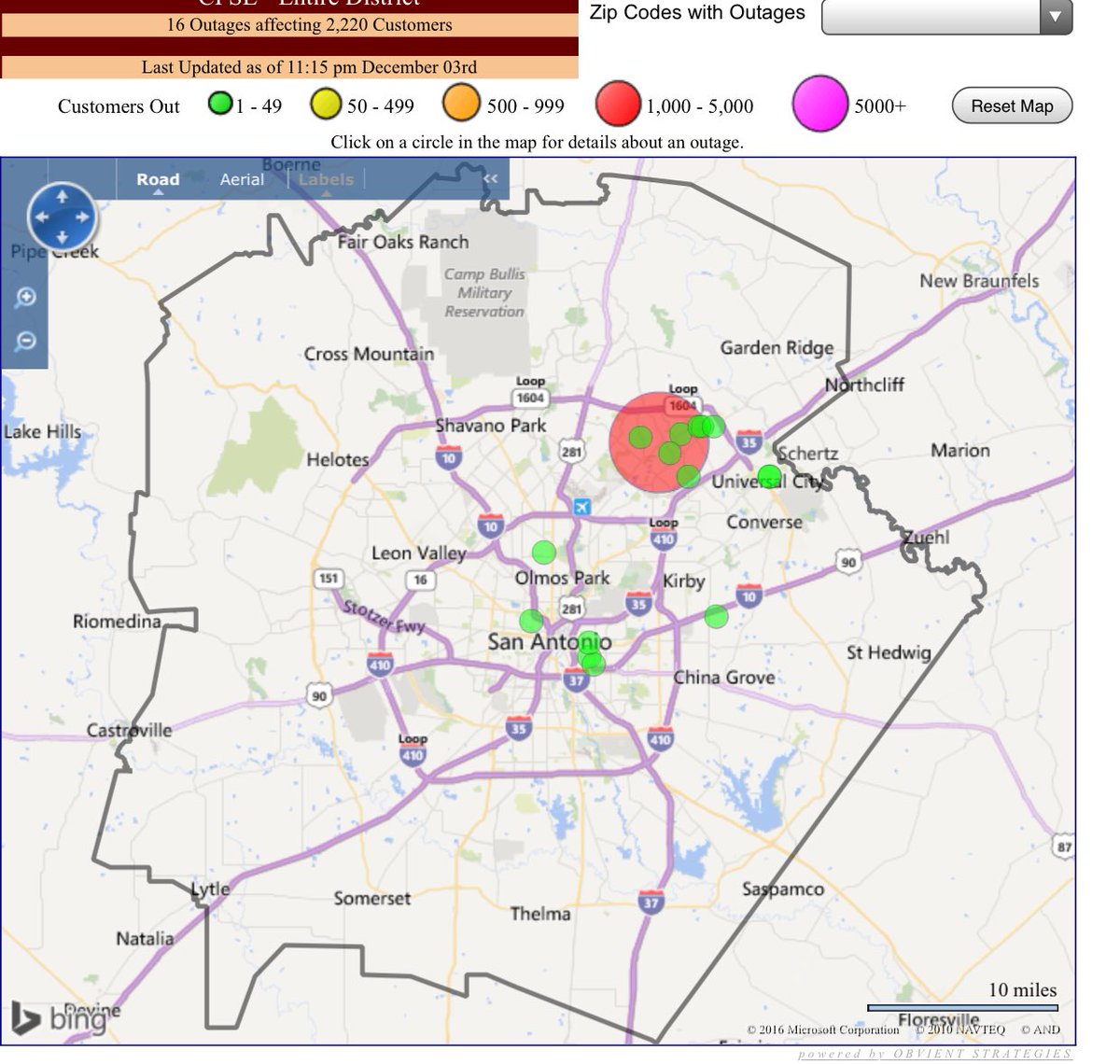This screenshot has height=1064, width=1120.
Task: Select the green outage marker on I-10 east of Kirby
Action: click(716, 616)
